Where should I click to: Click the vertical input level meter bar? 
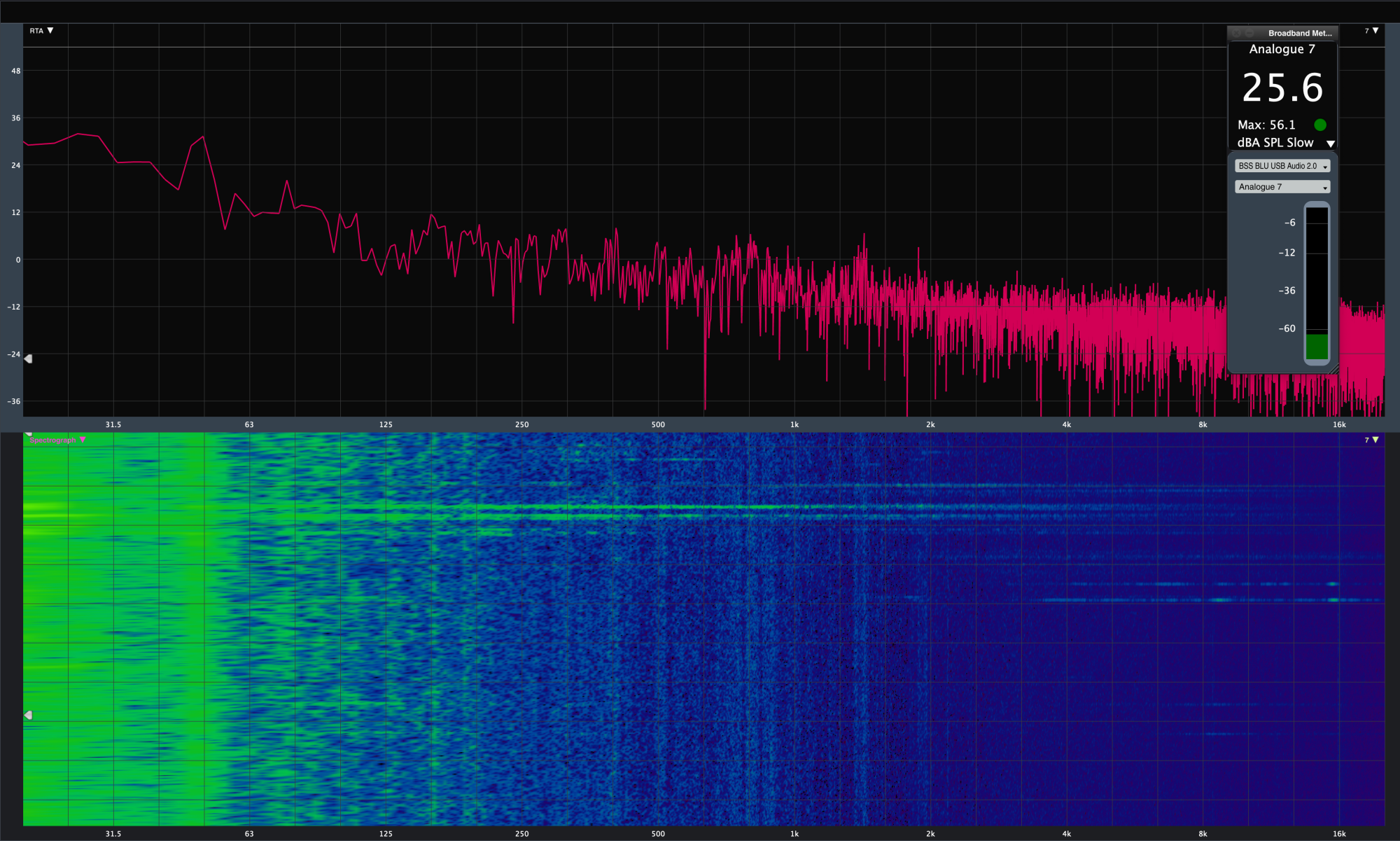coord(1317,283)
